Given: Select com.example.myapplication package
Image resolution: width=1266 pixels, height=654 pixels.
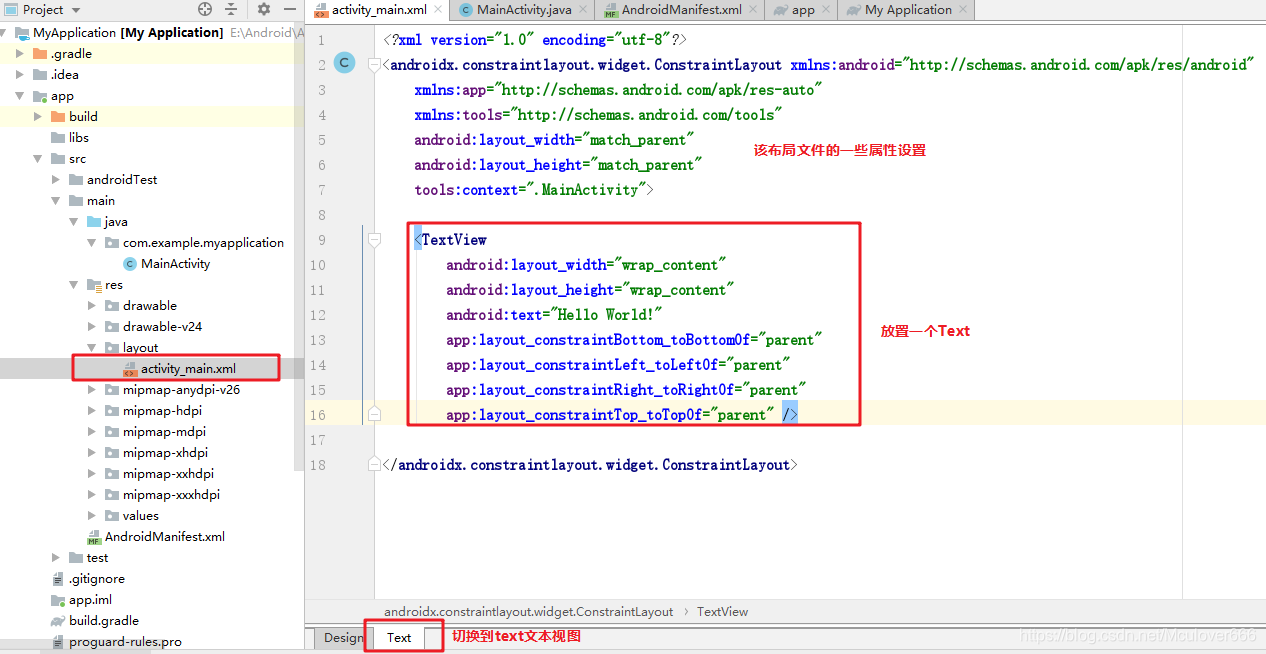Looking at the screenshot, I should 203,243.
